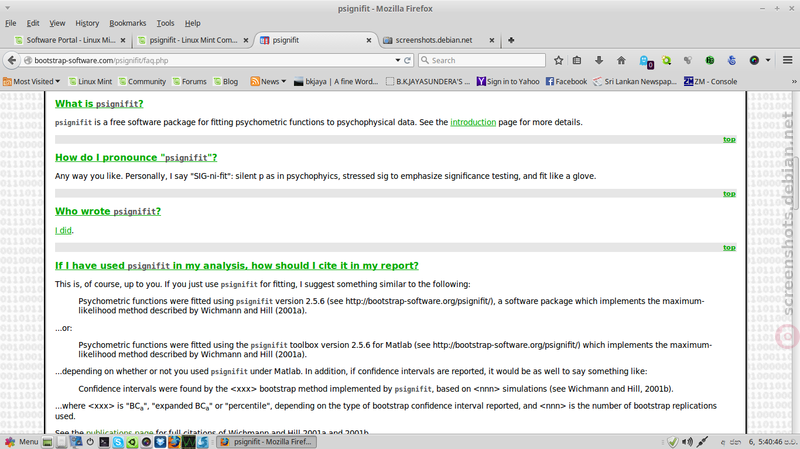This screenshot has width=800, height=449.
Task: Go to Home page icon
Action: [621, 60]
